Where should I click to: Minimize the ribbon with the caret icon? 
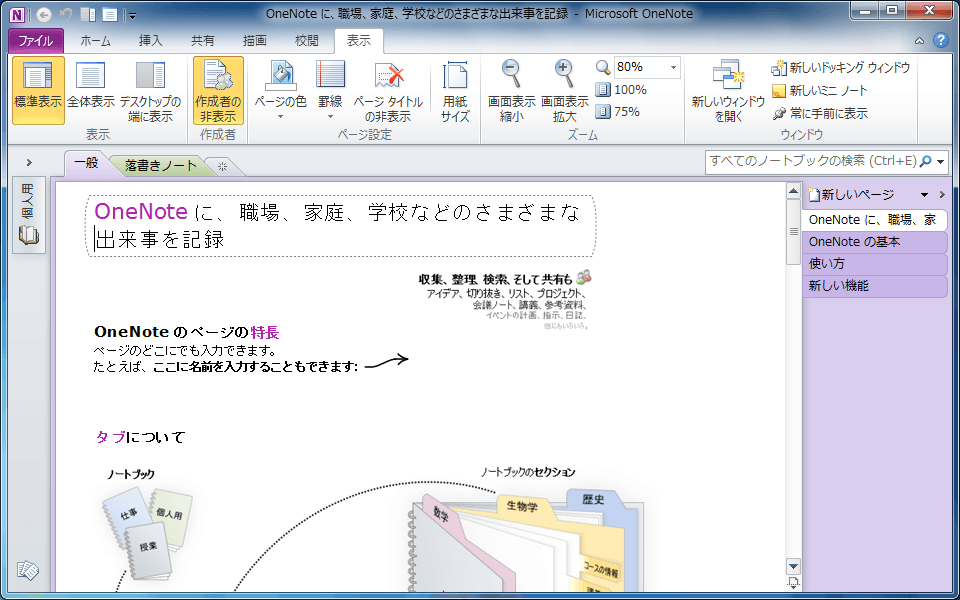click(919, 42)
